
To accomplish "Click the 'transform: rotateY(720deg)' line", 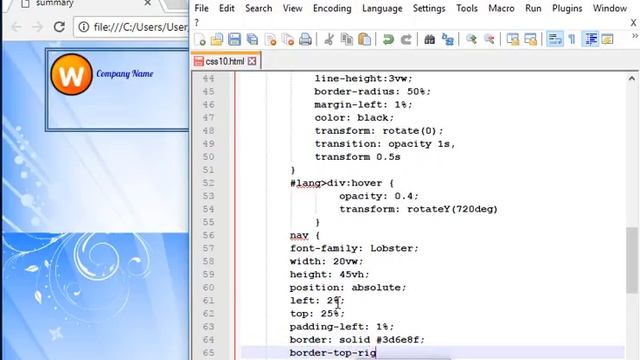I will click(418, 209).
